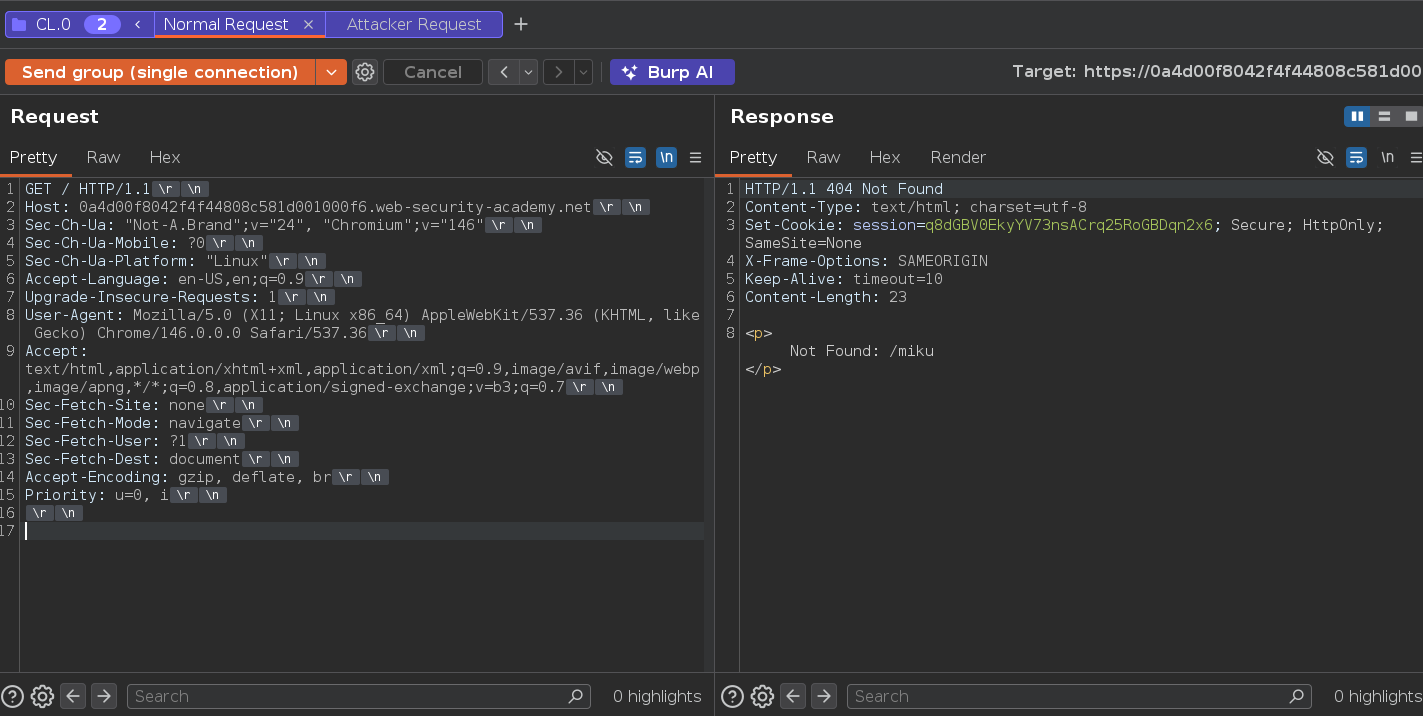Open Burp AI
The height and width of the screenshot is (716, 1423).
pos(672,72)
